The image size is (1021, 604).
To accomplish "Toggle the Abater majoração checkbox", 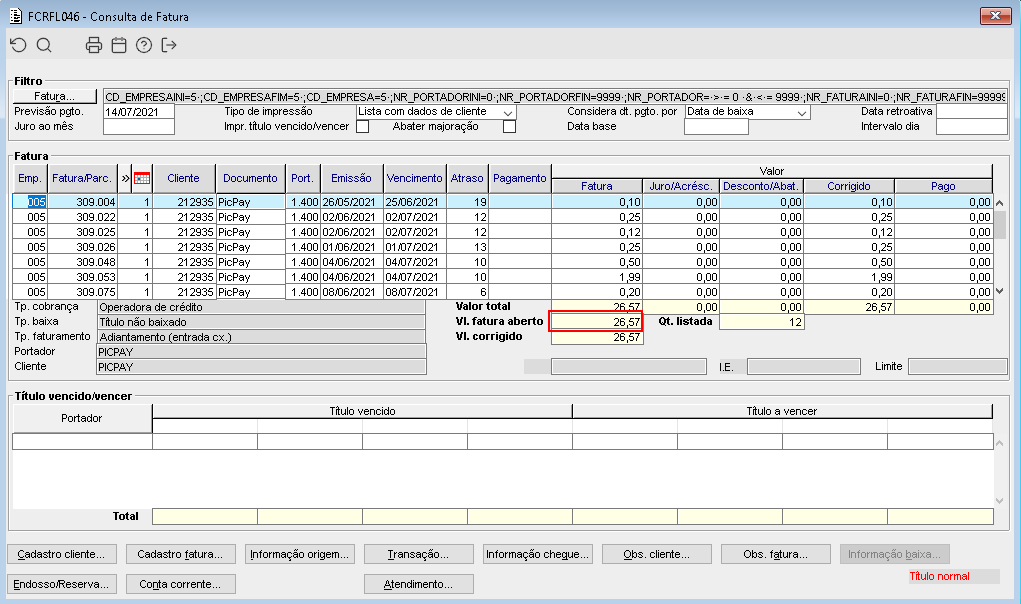I will click(x=509, y=127).
